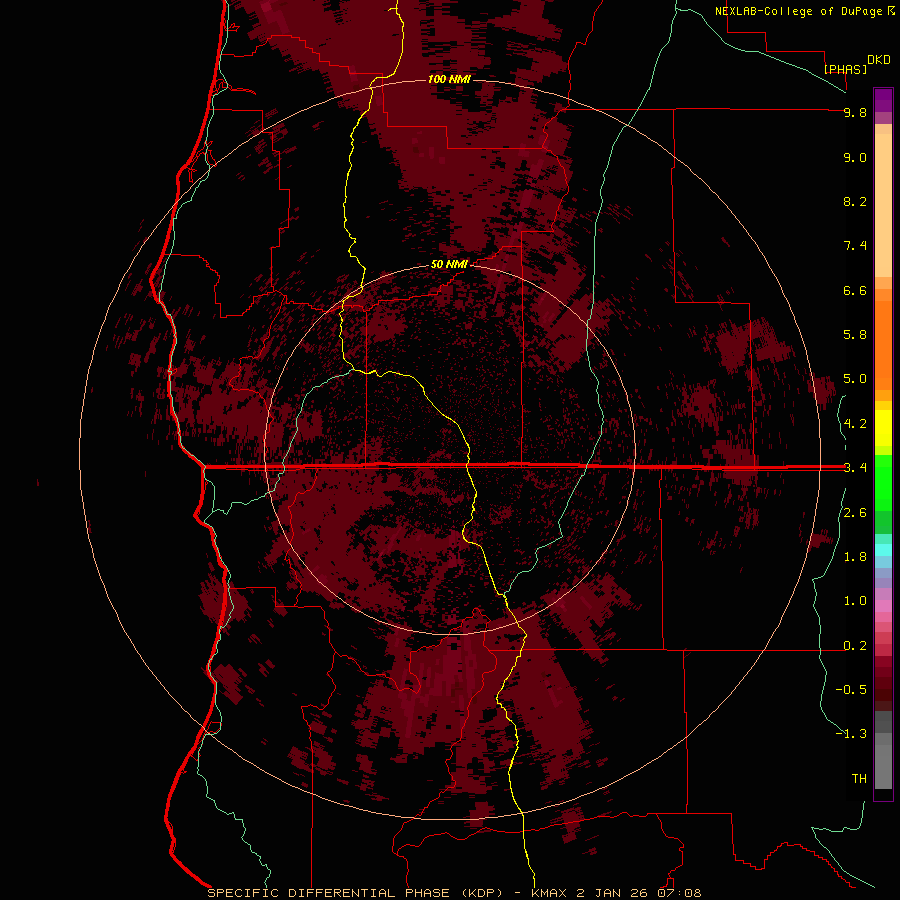The width and height of the screenshot is (900, 900).
Task: Select the 9.8 legend value
Action: tap(855, 112)
